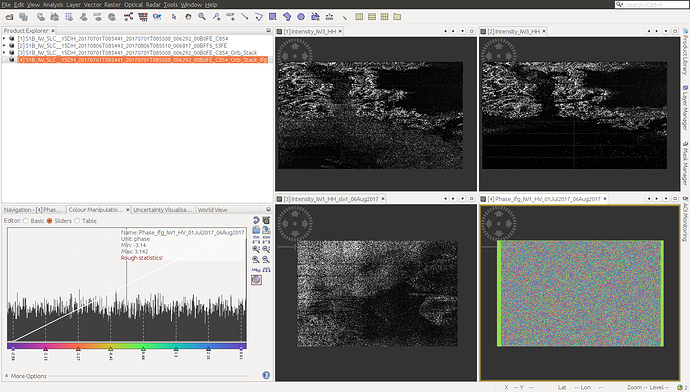Viewport: 690px width, 392px height.
Task: Stretch histogram to 95 percent
Action: click(x=256, y=239)
